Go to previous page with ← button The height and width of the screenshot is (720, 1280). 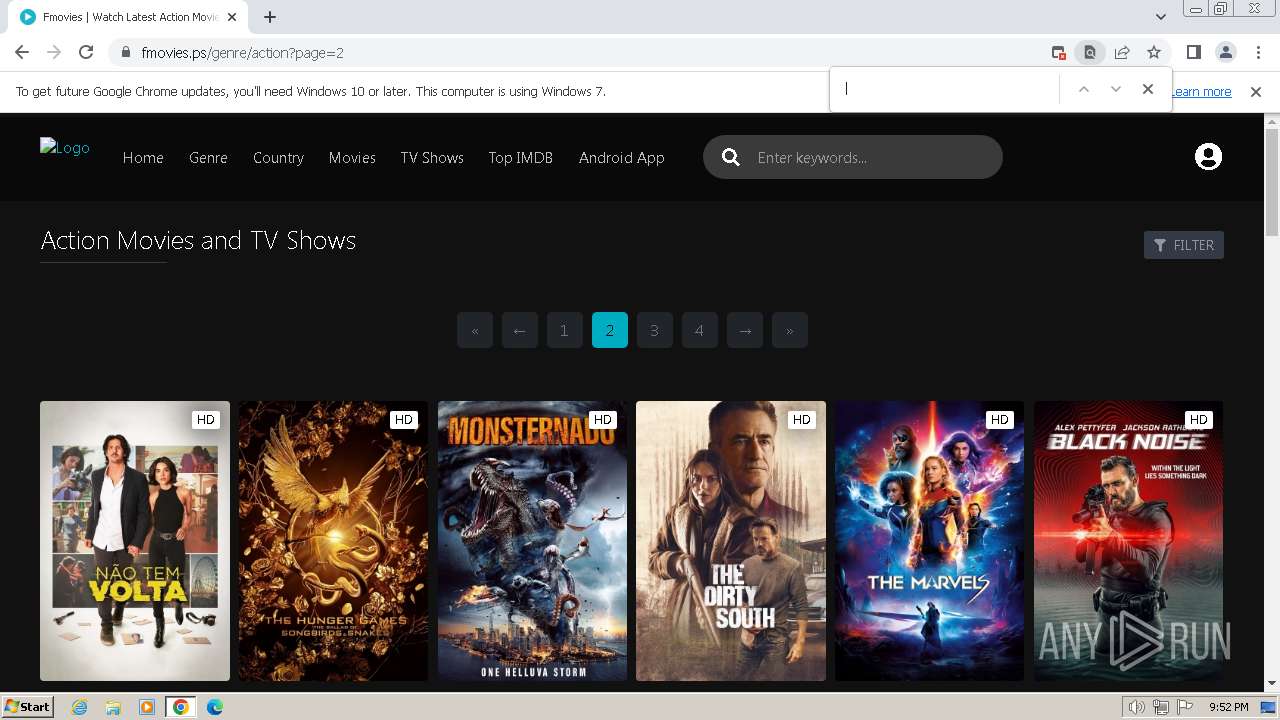click(520, 330)
